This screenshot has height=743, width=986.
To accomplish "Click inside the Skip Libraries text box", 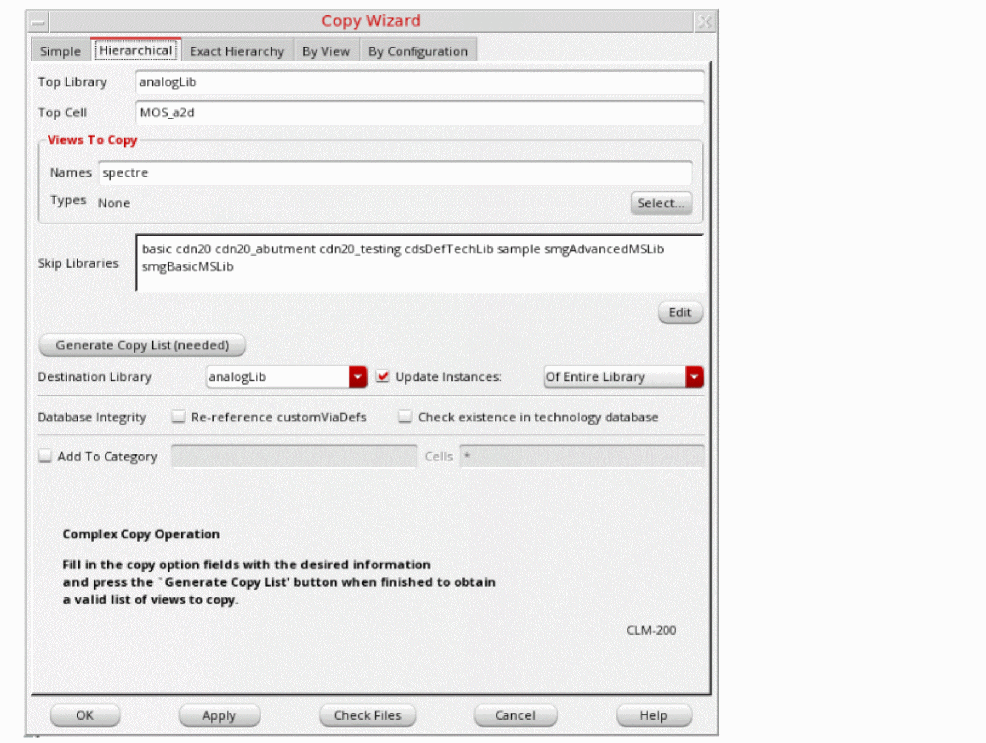I will 419,263.
